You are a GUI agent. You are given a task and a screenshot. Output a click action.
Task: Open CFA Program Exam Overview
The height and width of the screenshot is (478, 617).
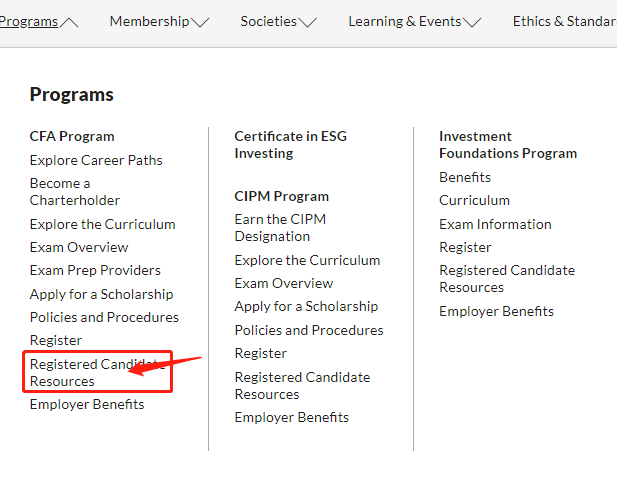[79, 247]
